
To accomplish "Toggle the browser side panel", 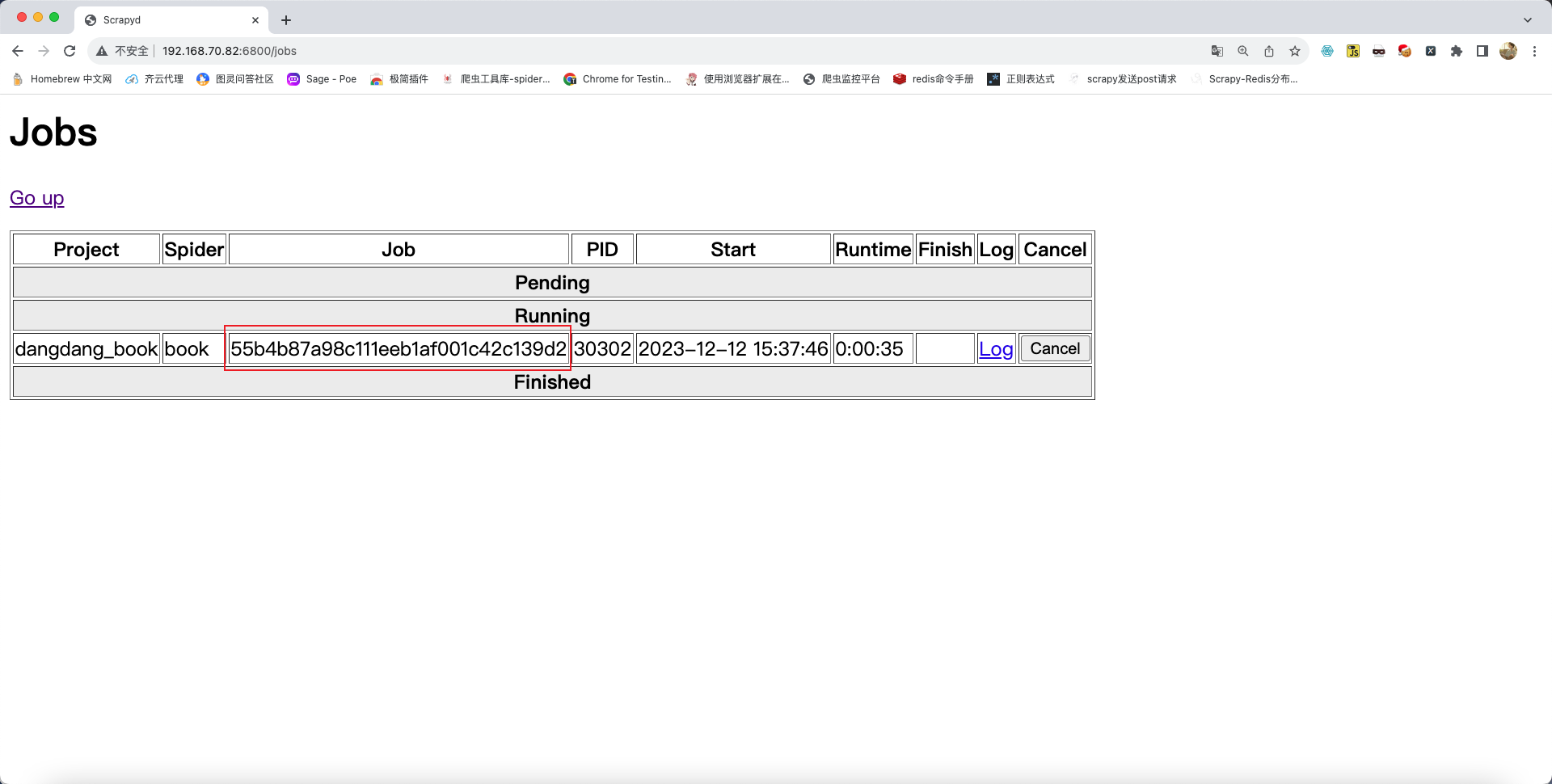I will coord(1482,51).
